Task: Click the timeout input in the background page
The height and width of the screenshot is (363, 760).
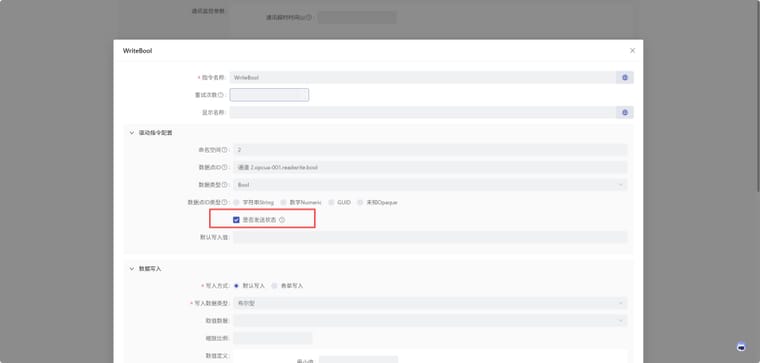Action: click(x=357, y=17)
